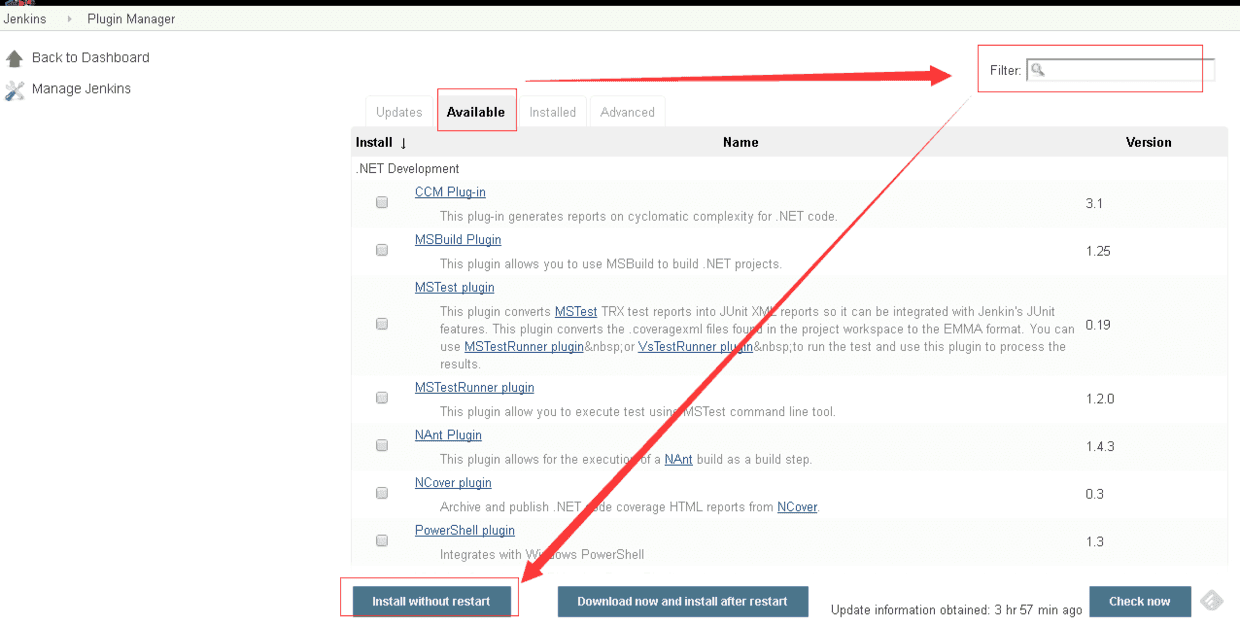Go to the Advanced tab
Viewport: 1240px width, 626px height.
(x=628, y=112)
